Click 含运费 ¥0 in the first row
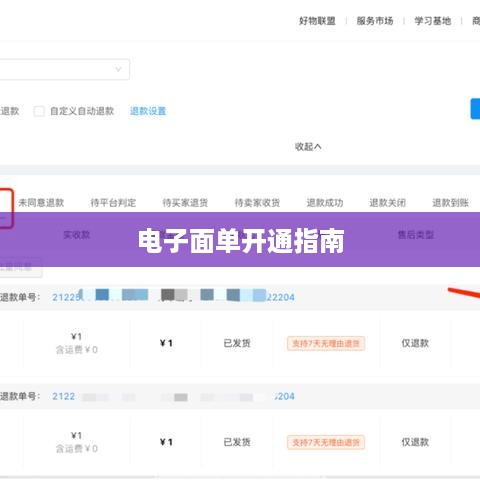This screenshot has width=480, height=480. coord(77,350)
